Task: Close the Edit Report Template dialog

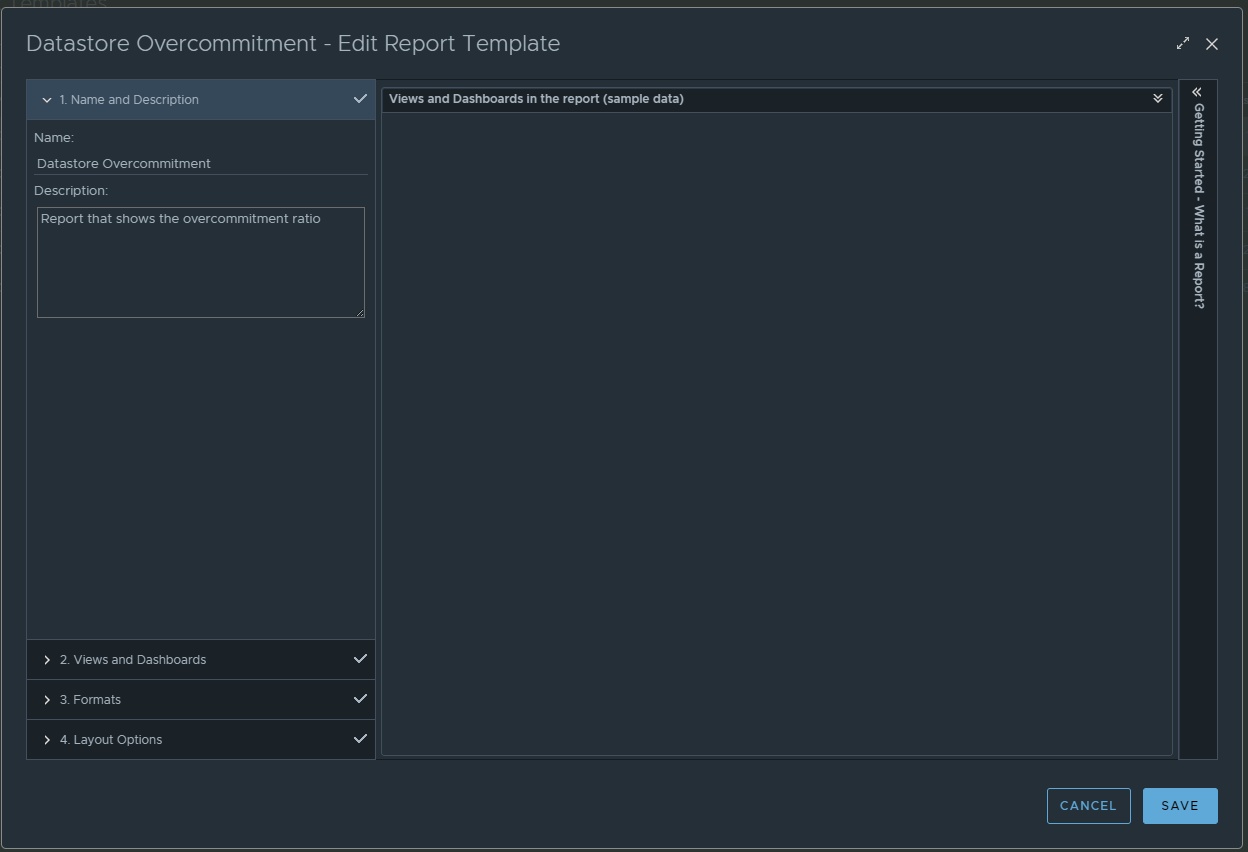Action: (x=1212, y=44)
